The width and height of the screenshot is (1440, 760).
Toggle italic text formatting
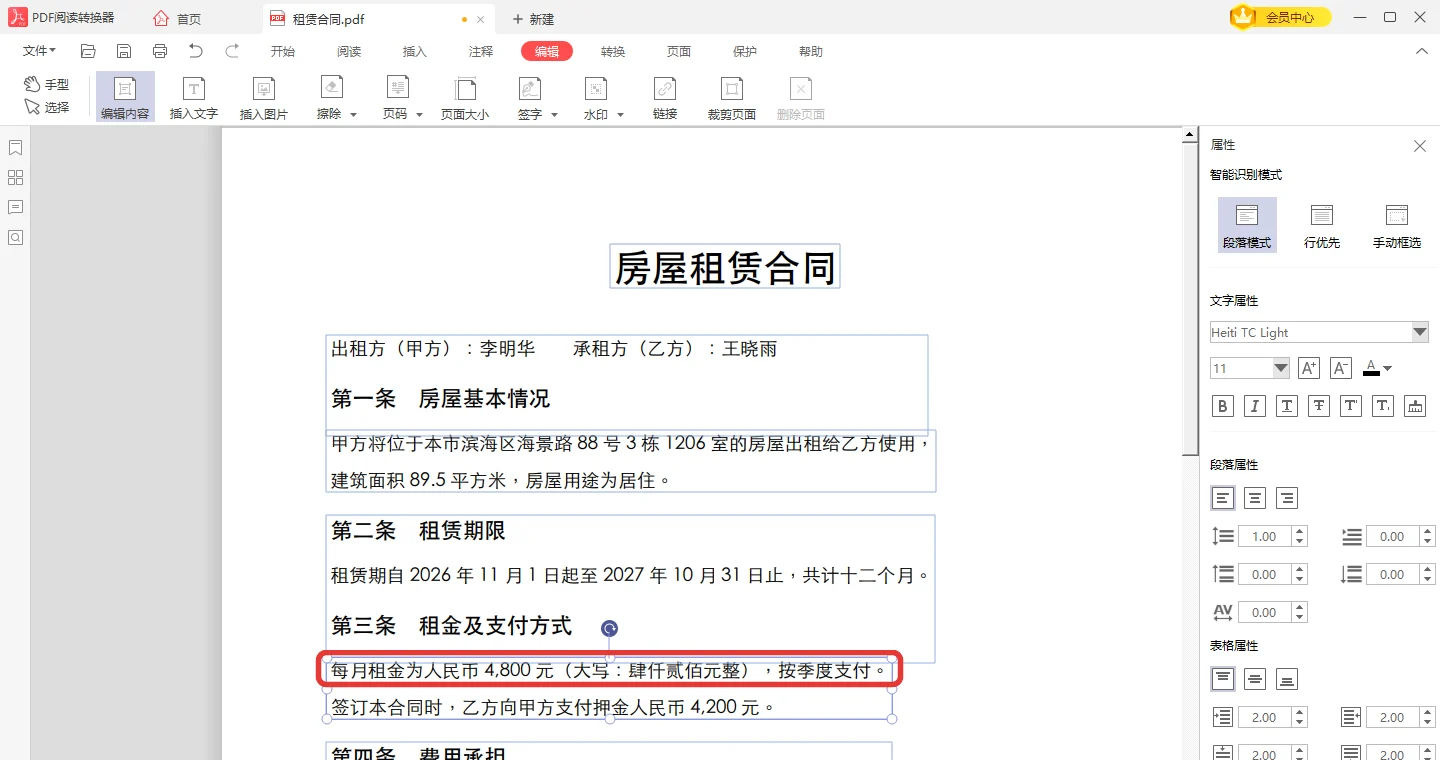click(x=1255, y=406)
